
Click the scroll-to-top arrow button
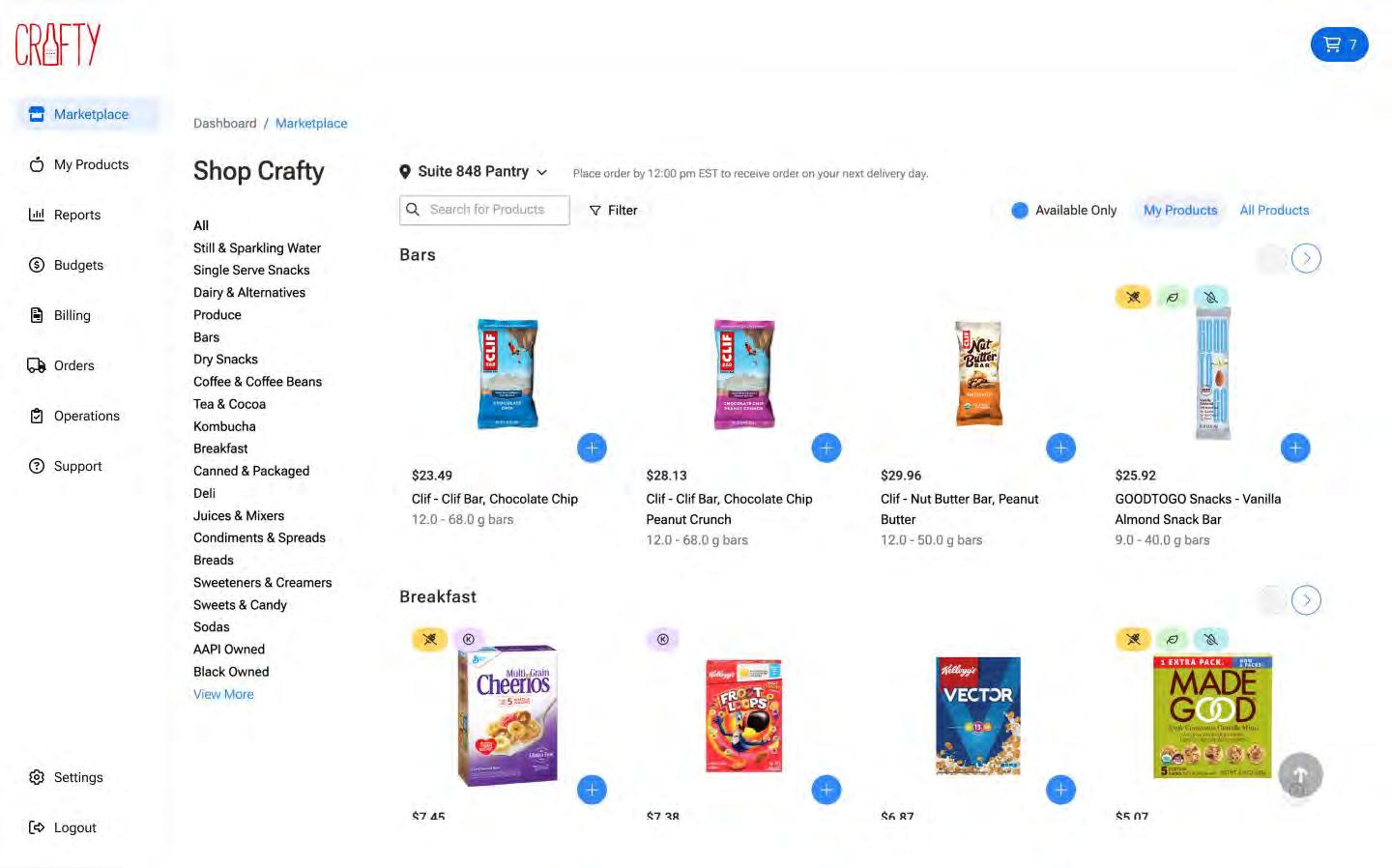[1300, 774]
